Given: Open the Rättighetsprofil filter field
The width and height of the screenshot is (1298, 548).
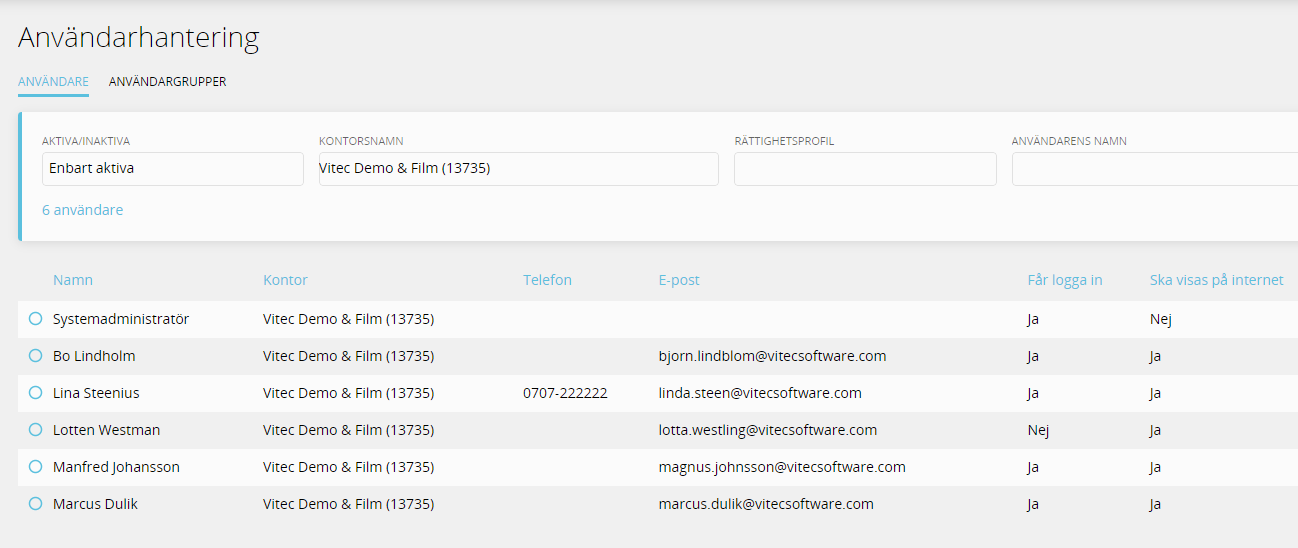Looking at the screenshot, I should click(865, 169).
